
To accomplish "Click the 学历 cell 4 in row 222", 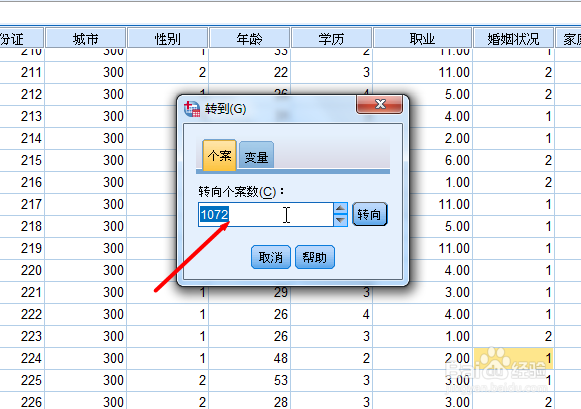I will [x=332, y=314].
